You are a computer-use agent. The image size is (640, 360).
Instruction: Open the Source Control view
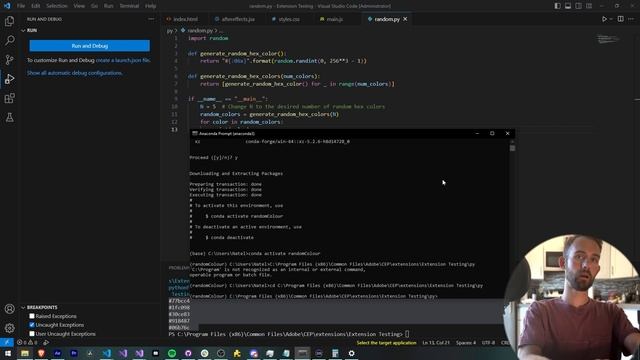click(x=9, y=60)
